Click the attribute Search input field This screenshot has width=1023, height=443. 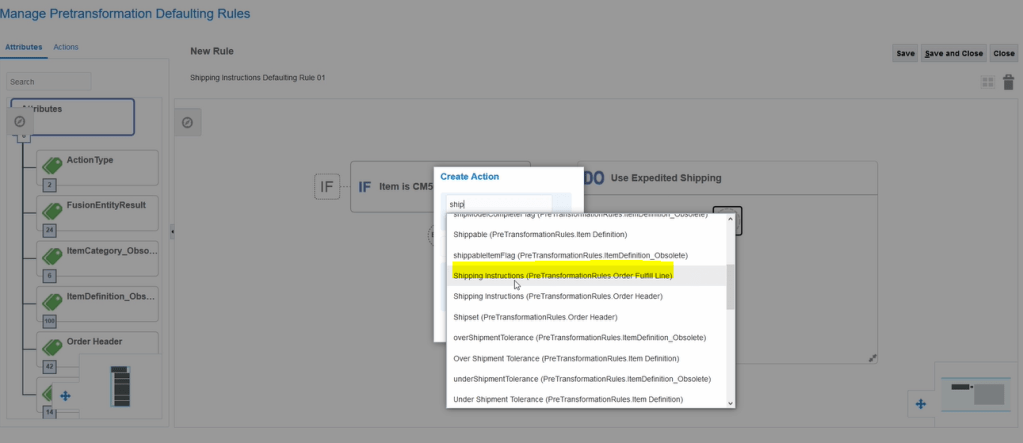pyautogui.click(x=48, y=82)
